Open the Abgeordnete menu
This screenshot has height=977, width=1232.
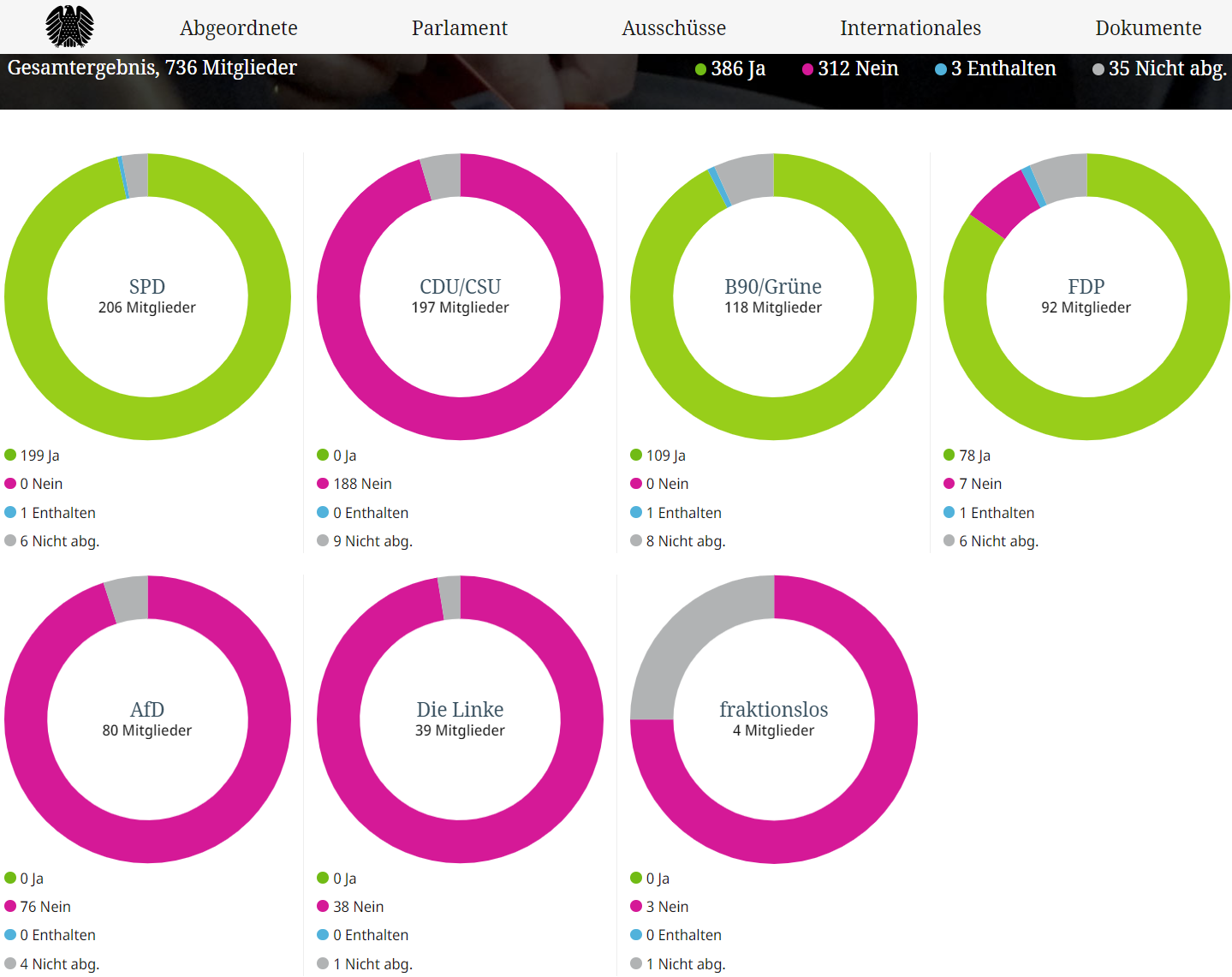239,28
